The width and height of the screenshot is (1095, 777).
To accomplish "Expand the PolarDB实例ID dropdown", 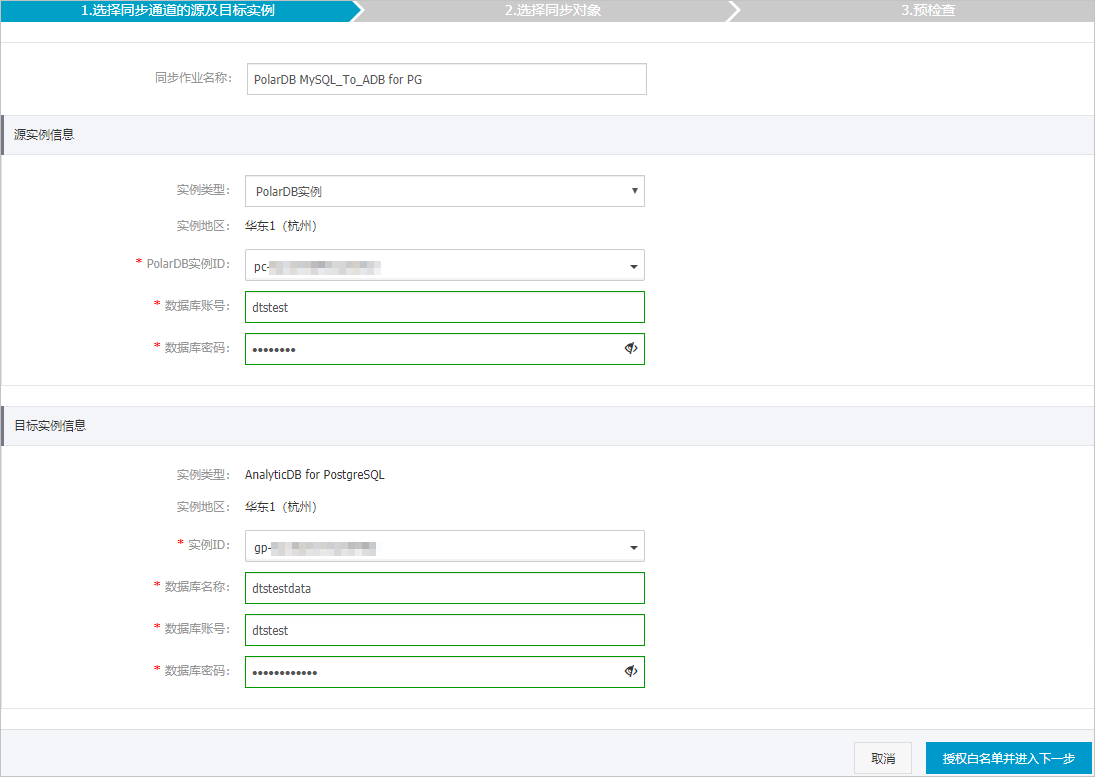I will click(445, 265).
